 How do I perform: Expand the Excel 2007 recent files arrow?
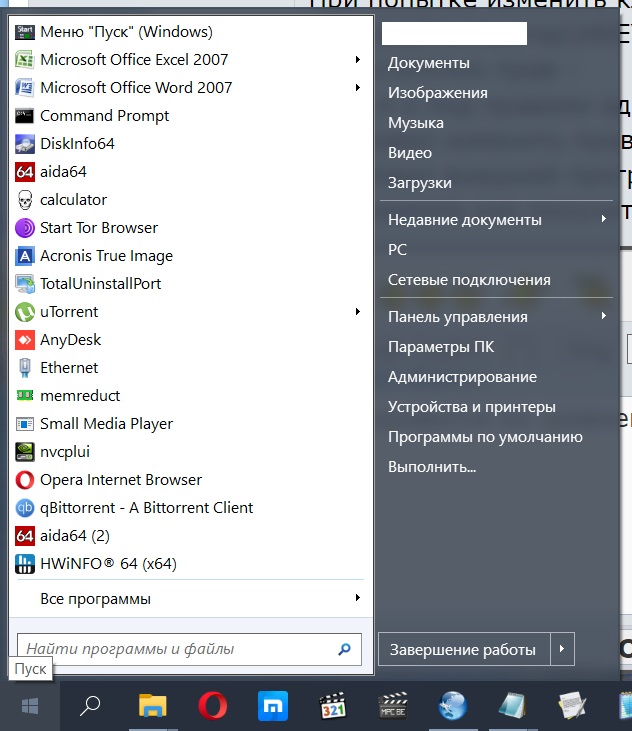pyautogui.click(x=357, y=60)
